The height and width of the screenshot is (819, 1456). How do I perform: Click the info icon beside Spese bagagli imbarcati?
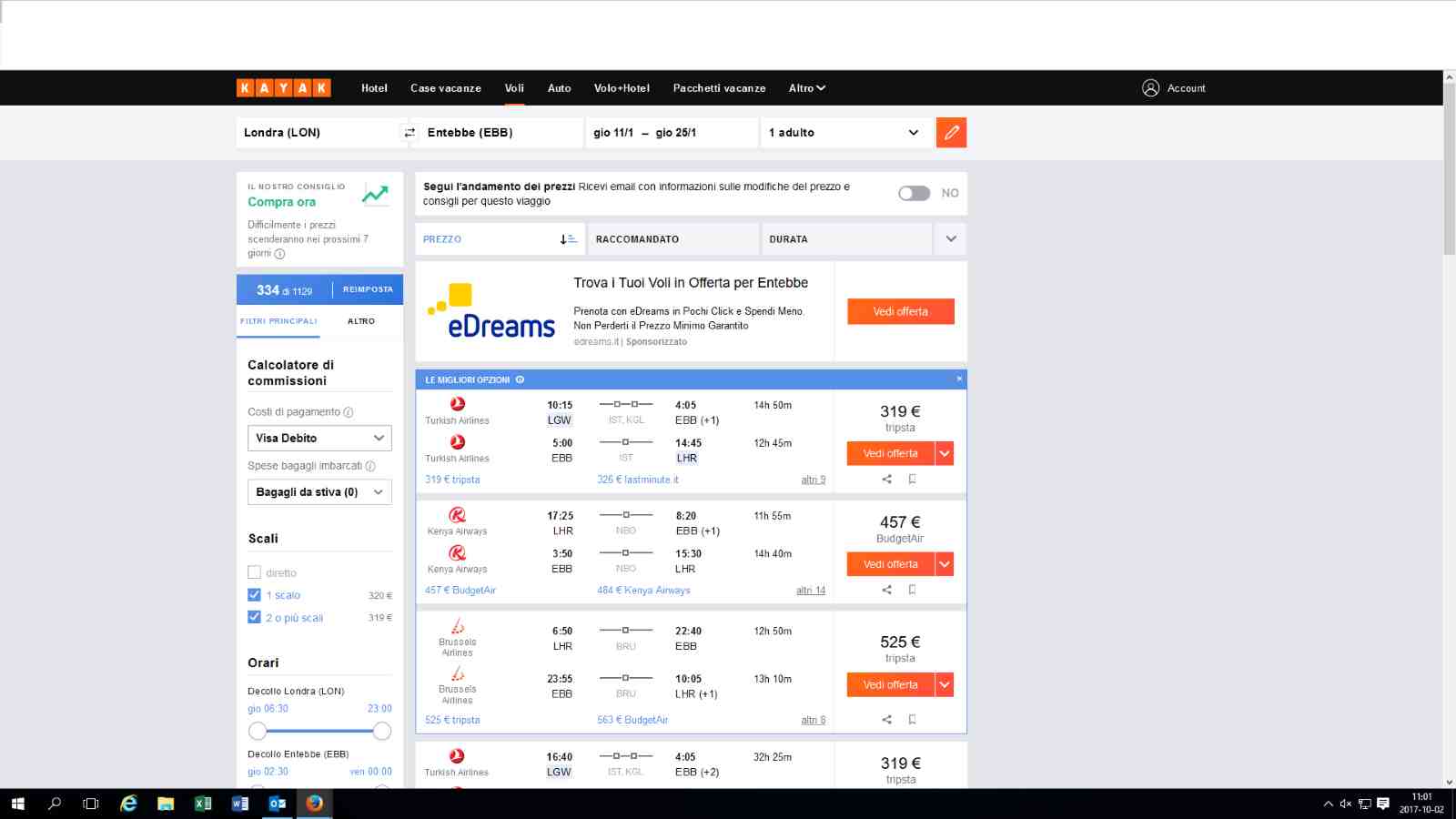click(x=370, y=466)
